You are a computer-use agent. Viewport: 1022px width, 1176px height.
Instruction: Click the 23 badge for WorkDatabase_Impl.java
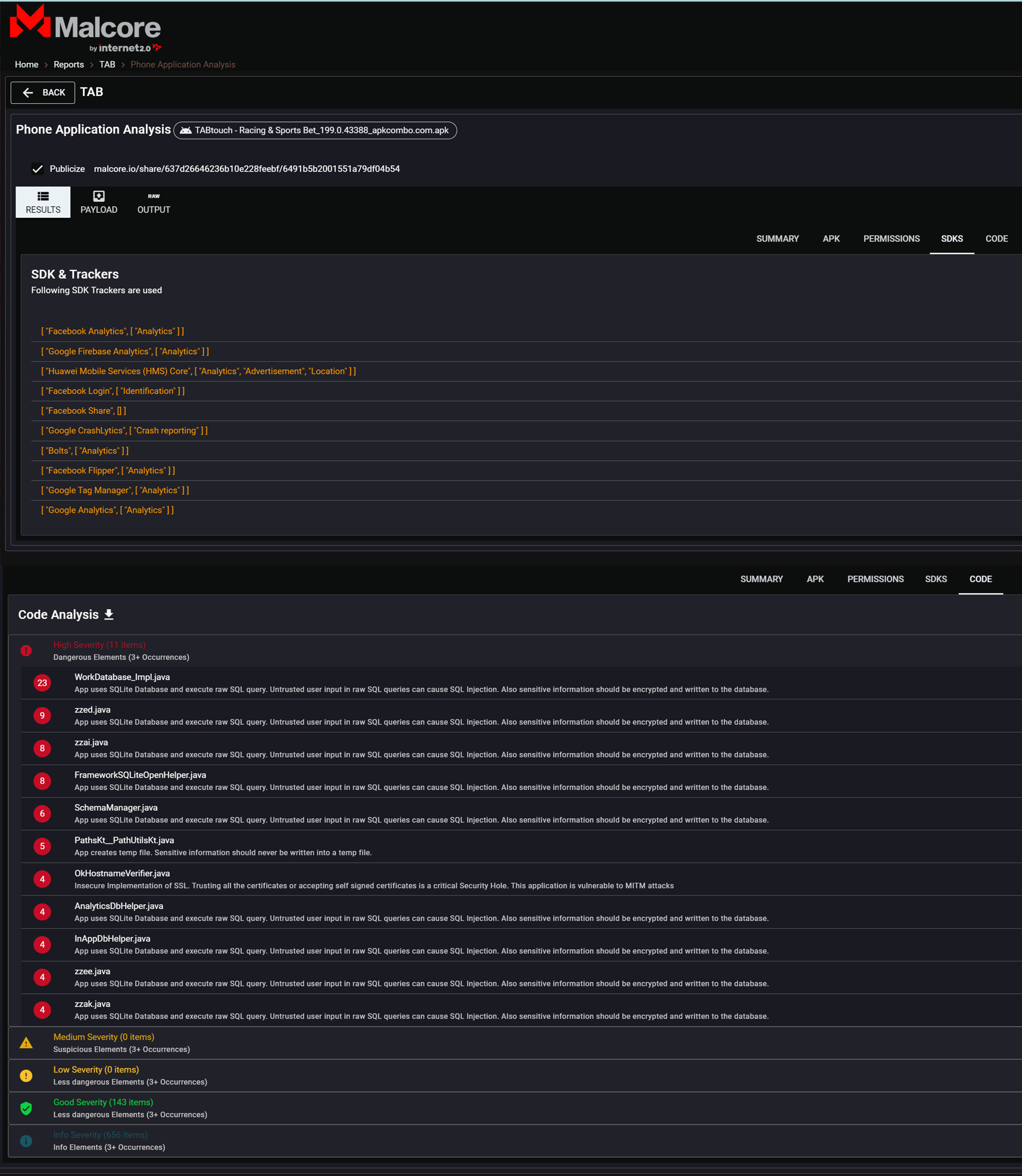point(42,683)
